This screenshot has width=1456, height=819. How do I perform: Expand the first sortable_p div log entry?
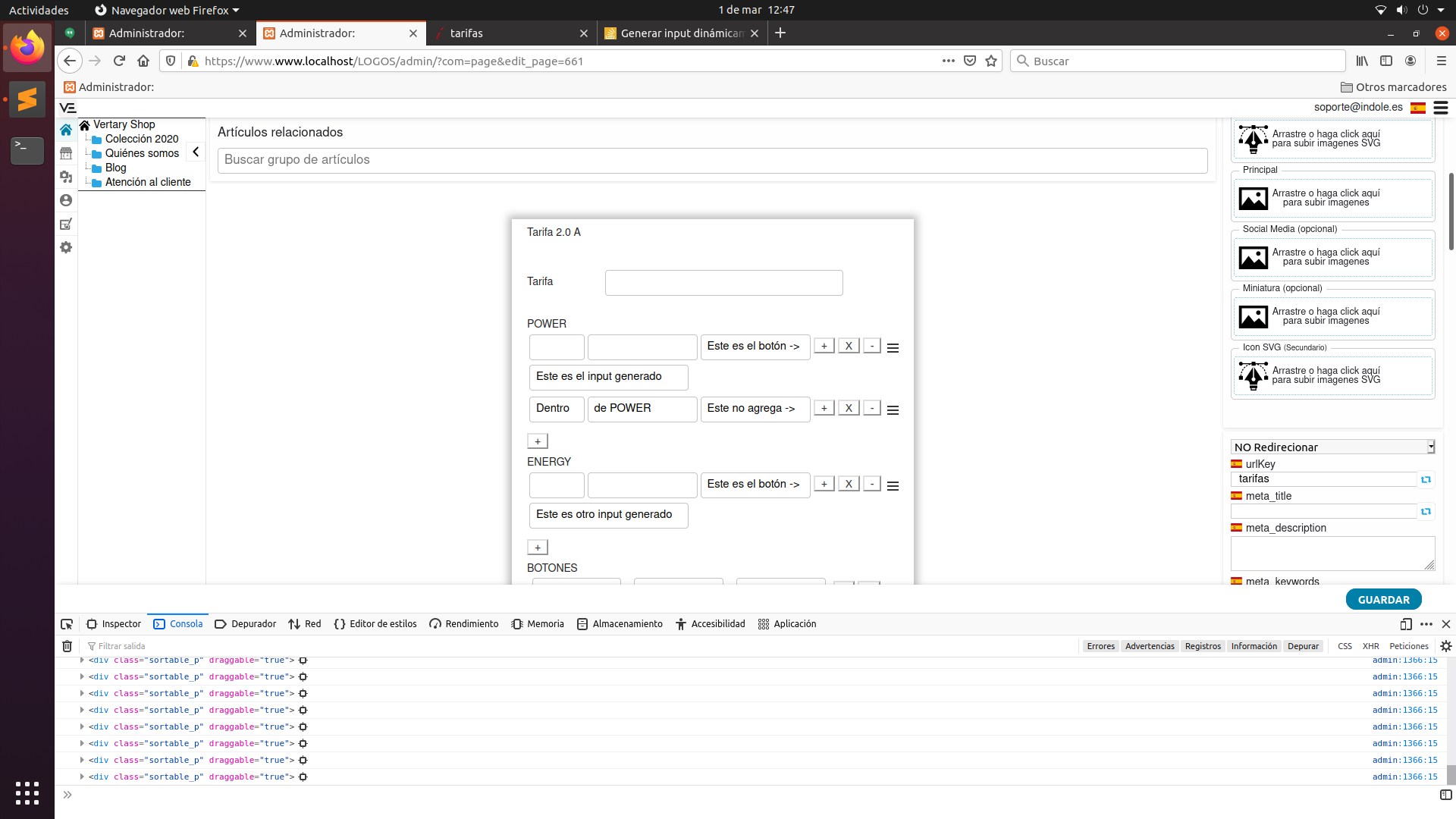pyautogui.click(x=82, y=661)
